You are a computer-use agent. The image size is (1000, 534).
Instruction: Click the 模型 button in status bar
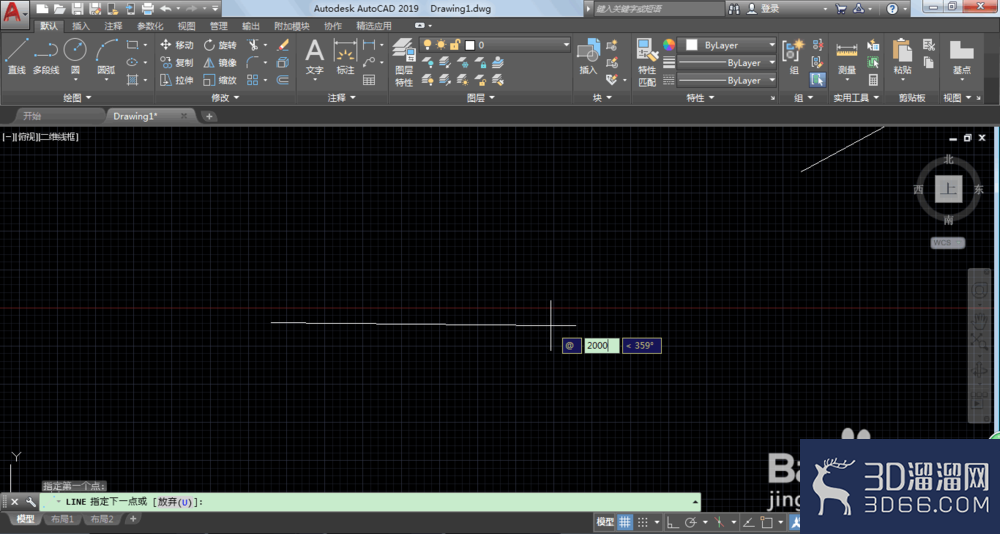coord(605,522)
